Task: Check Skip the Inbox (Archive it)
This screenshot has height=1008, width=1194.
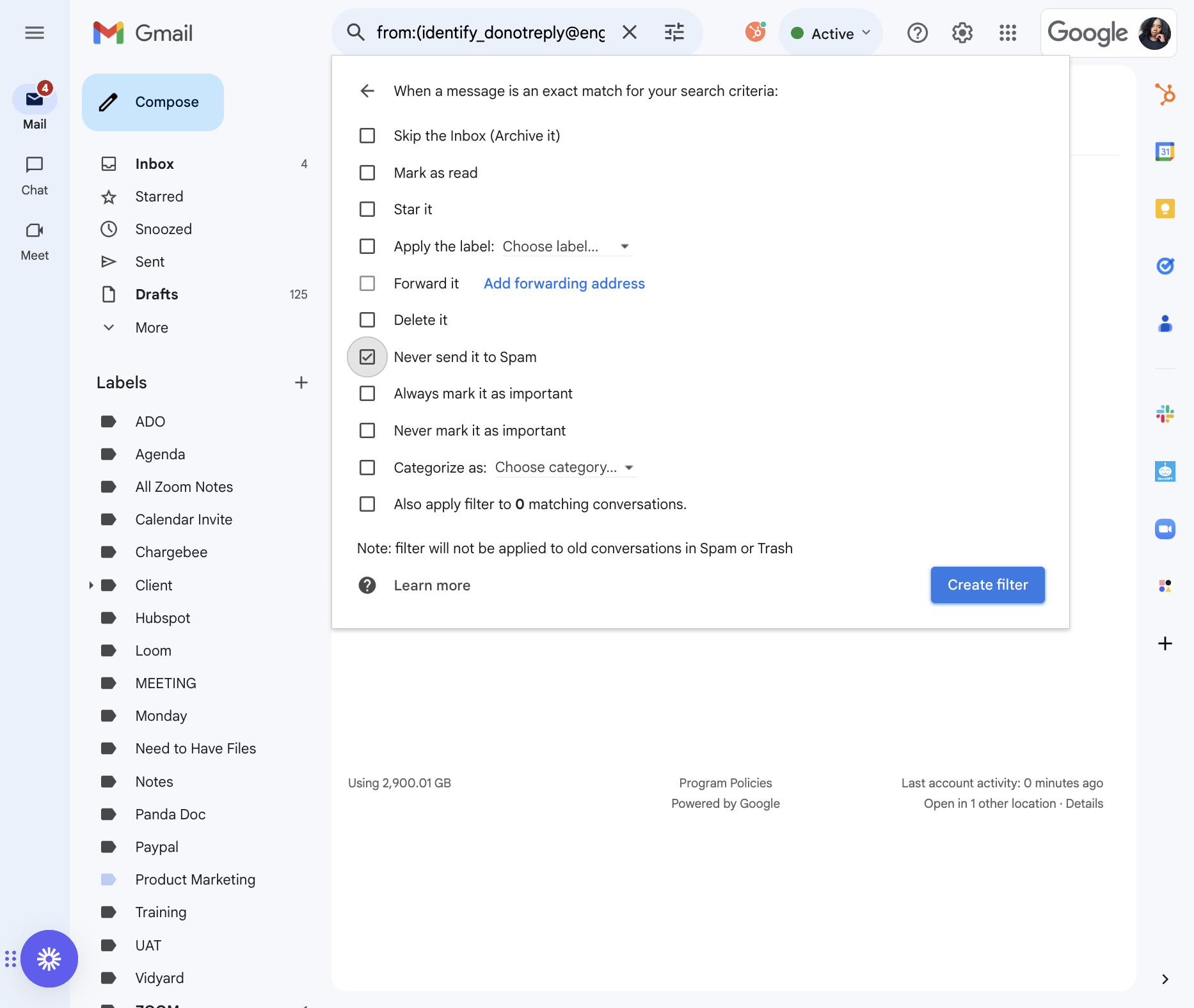Action: 367,136
